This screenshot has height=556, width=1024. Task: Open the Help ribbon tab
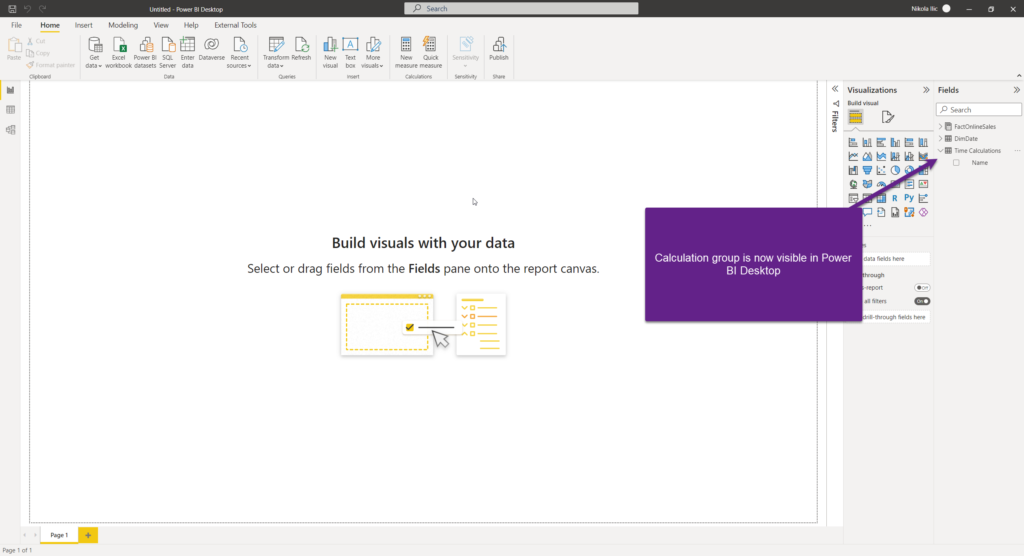pos(191,25)
